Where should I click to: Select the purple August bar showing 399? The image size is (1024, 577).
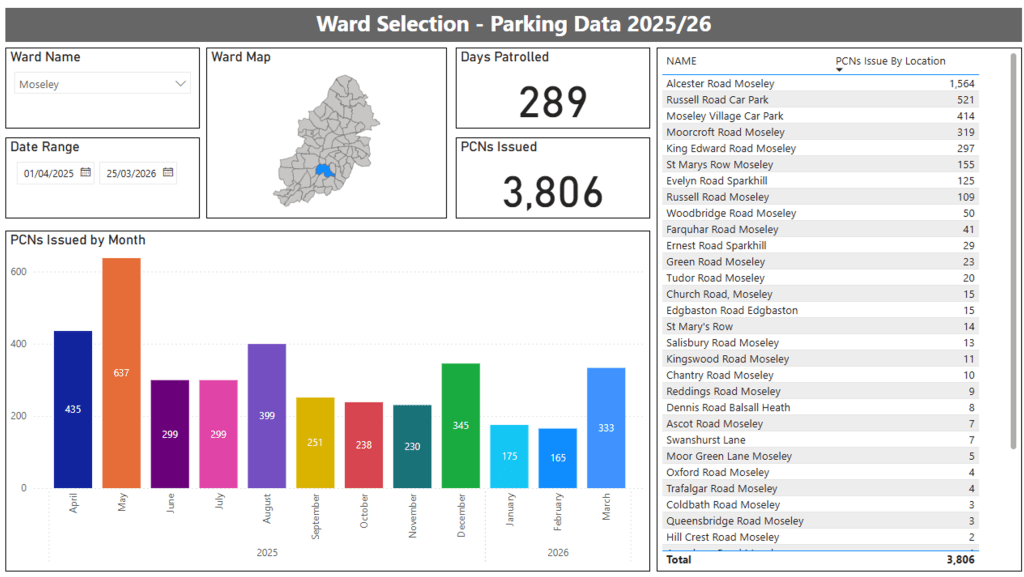(267, 415)
